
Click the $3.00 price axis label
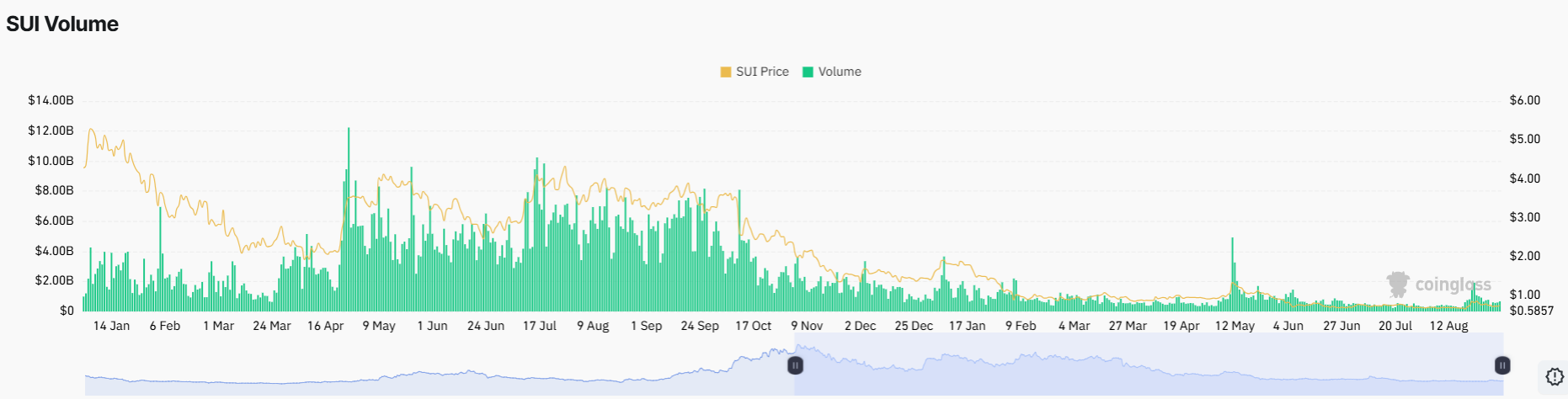[x=1525, y=217]
